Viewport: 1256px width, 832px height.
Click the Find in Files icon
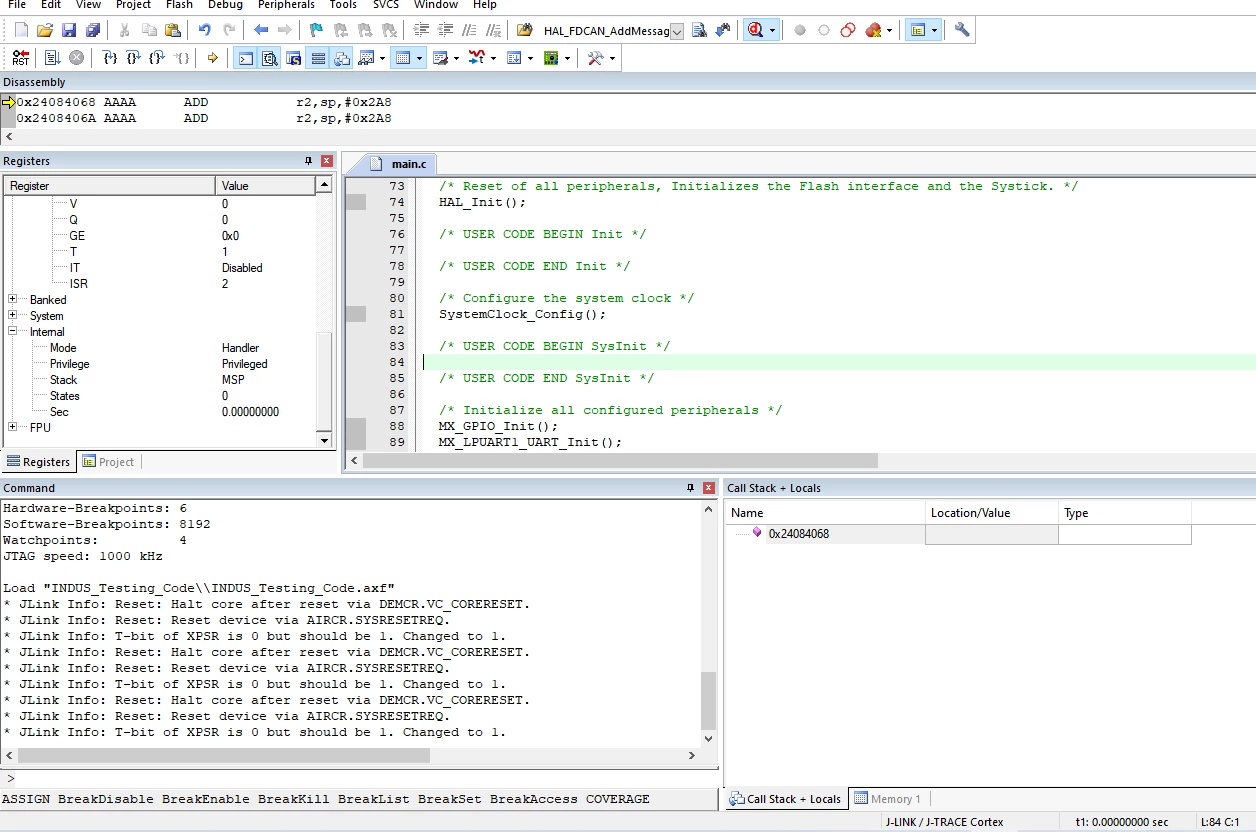(524, 30)
